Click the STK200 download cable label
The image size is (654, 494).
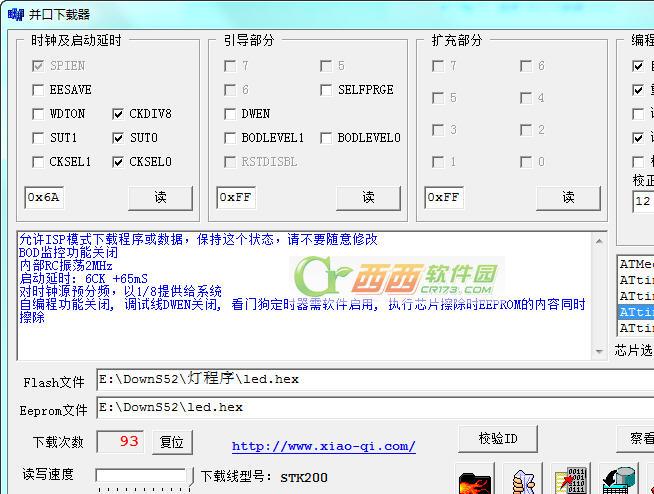pyautogui.click(x=304, y=478)
